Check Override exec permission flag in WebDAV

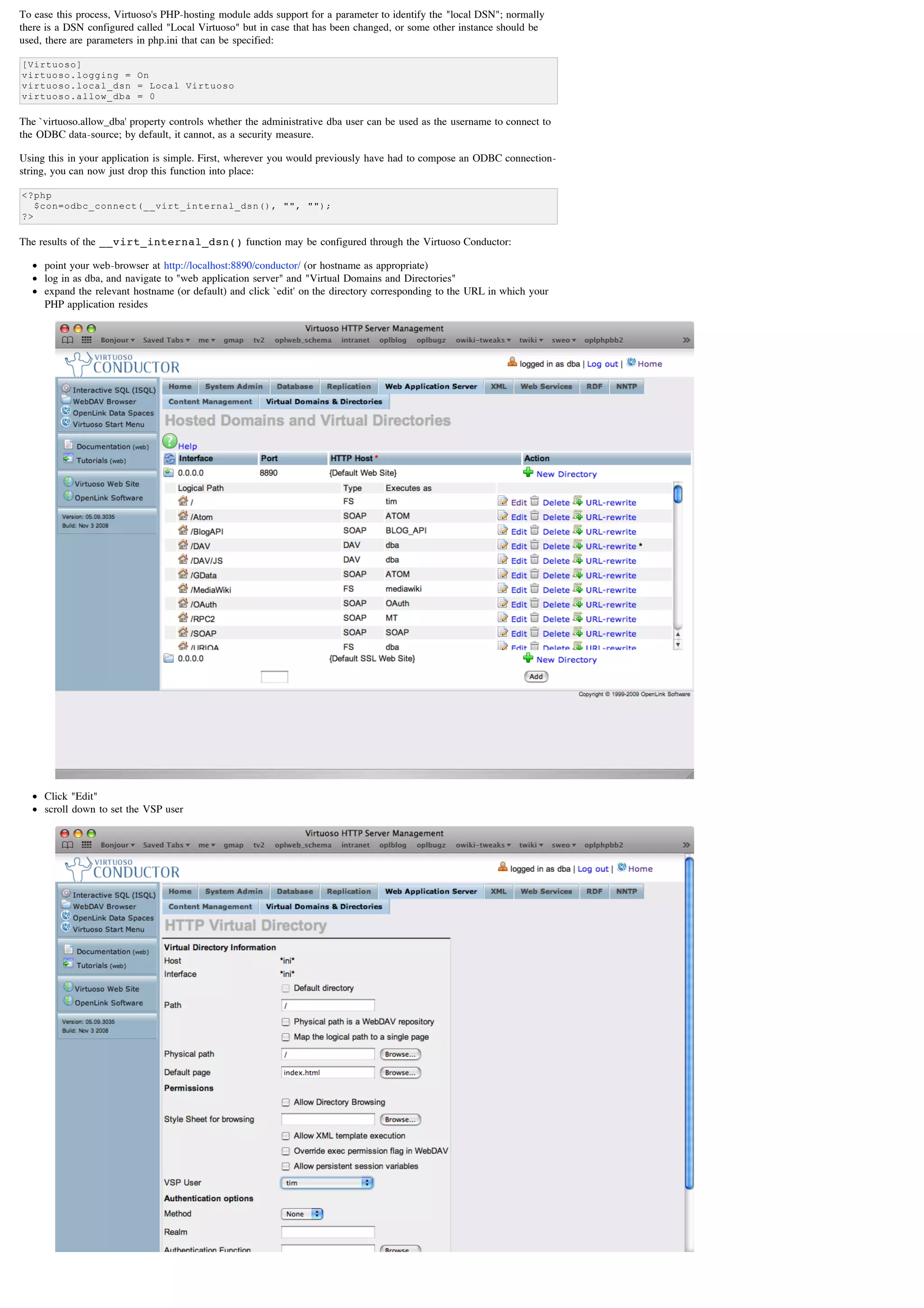click(x=286, y=1151)
